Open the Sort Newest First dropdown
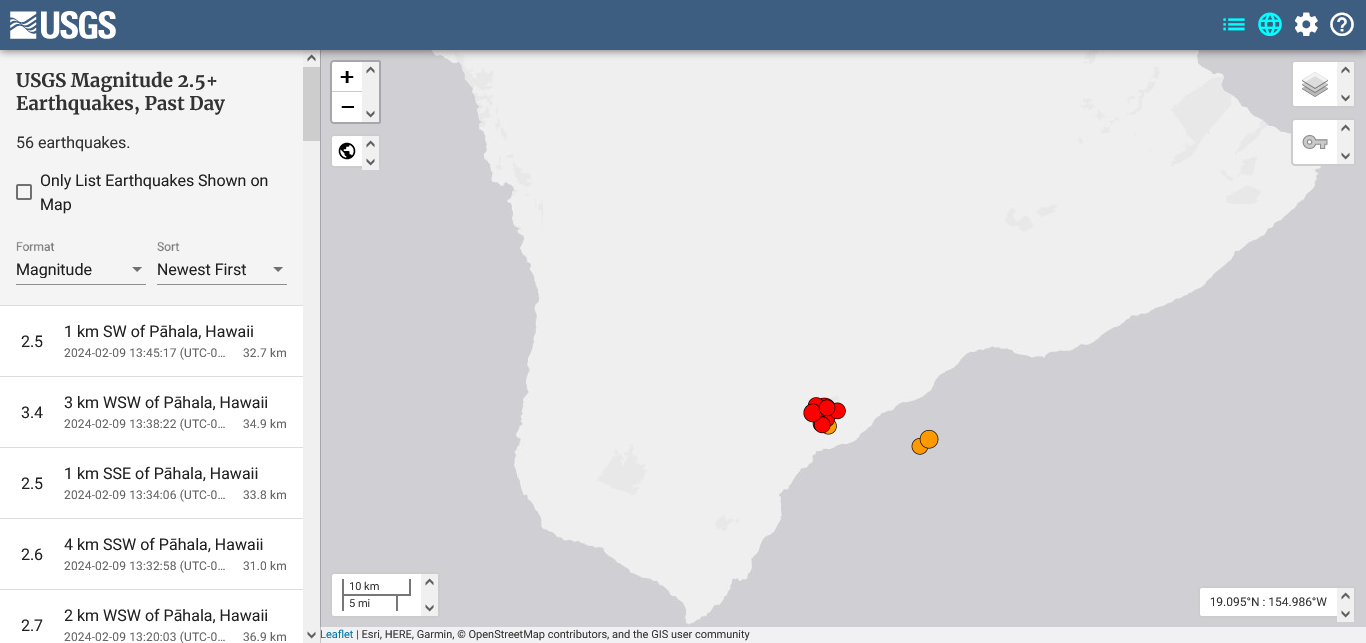Screen dimensions: 1366x643 [x=222, y=270]
